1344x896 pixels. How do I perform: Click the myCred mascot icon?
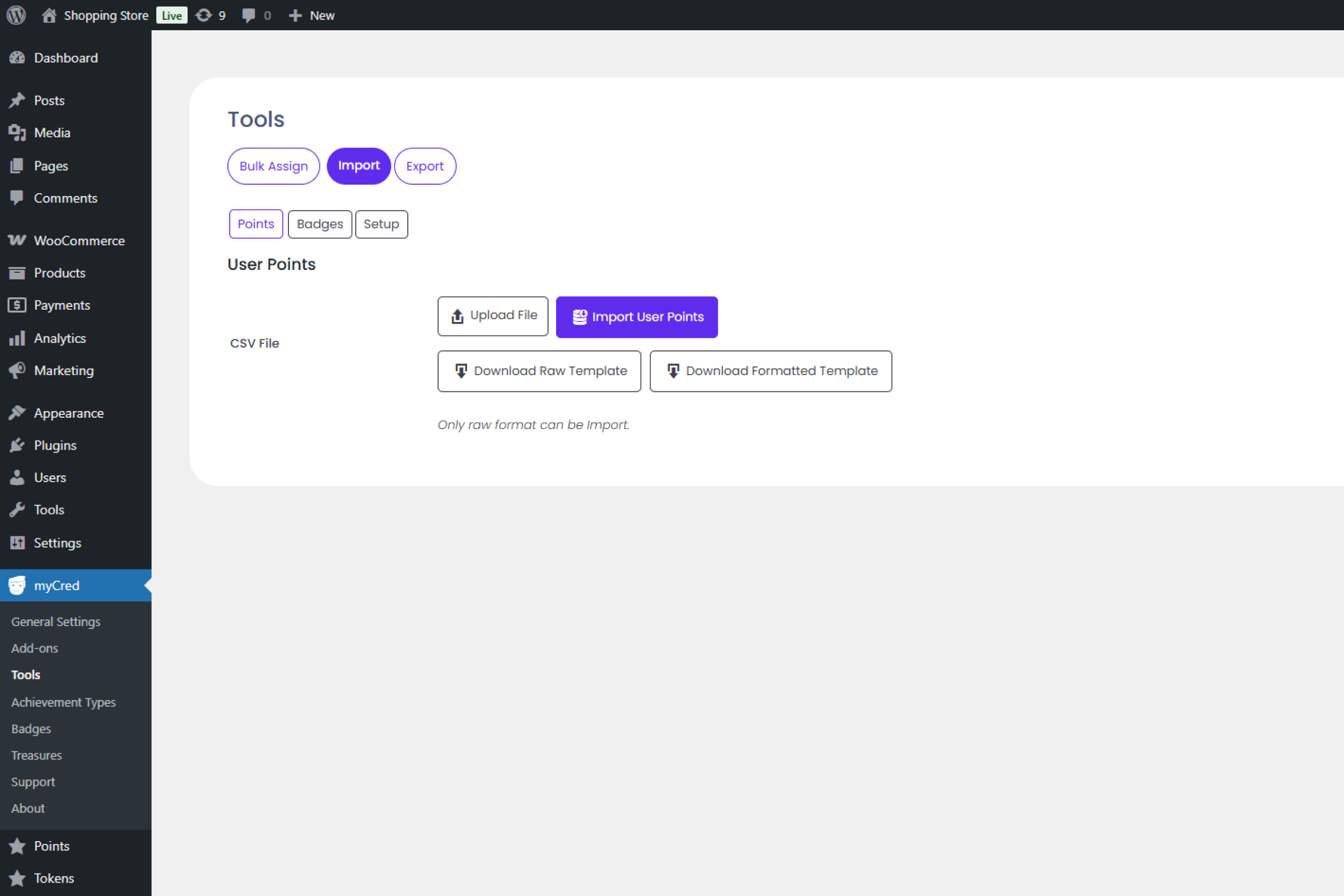[17, 585]
